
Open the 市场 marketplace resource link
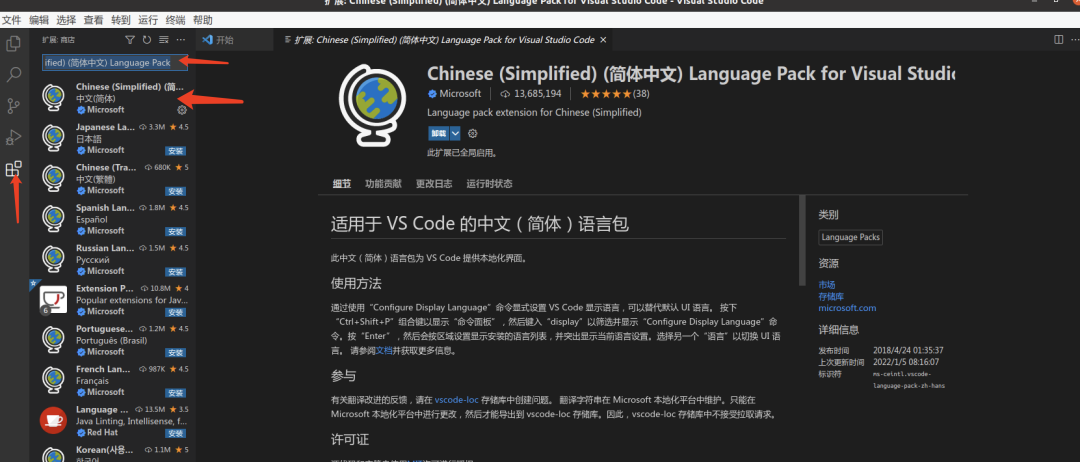pyautogui.click(x=827, y=284)
